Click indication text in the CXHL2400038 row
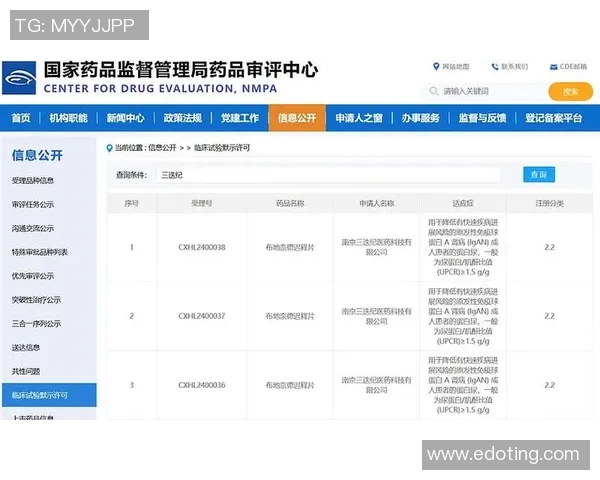 tap(463, 247)
